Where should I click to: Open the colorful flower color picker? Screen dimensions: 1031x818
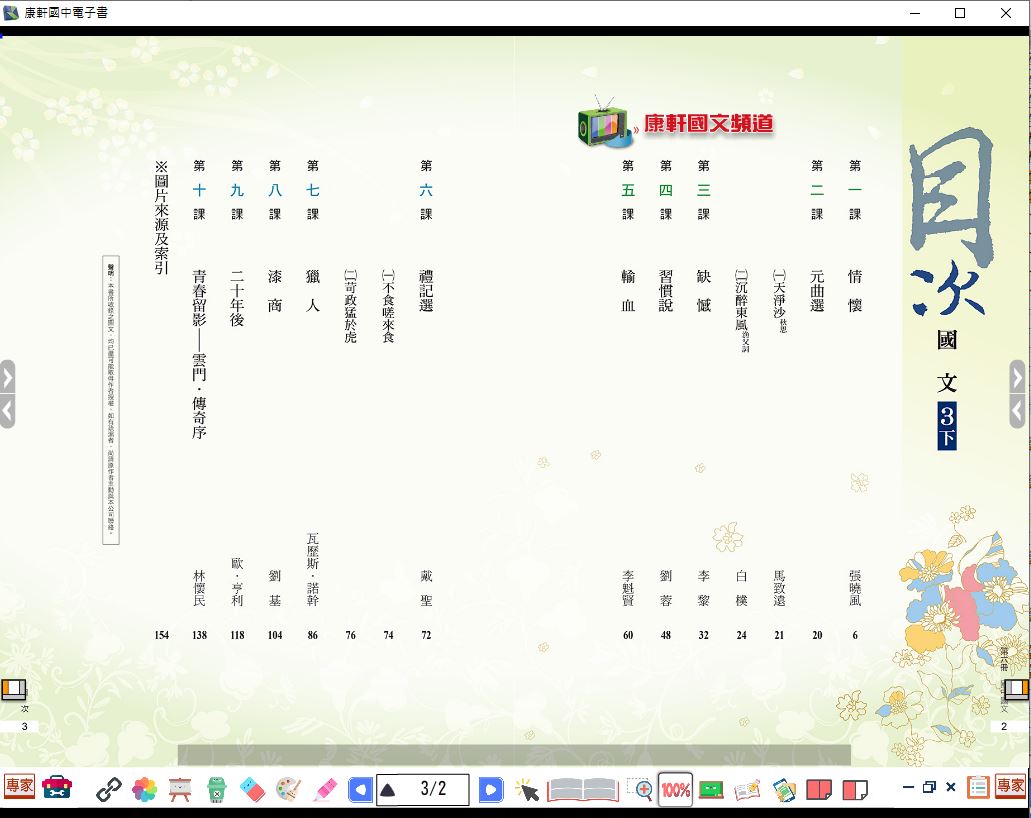point(144,790)
